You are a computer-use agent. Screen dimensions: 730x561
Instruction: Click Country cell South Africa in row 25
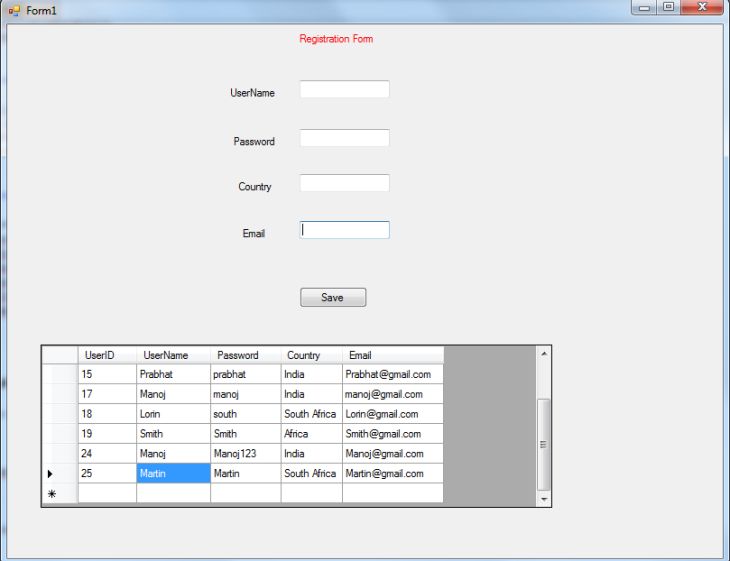[x=312, y=473]
